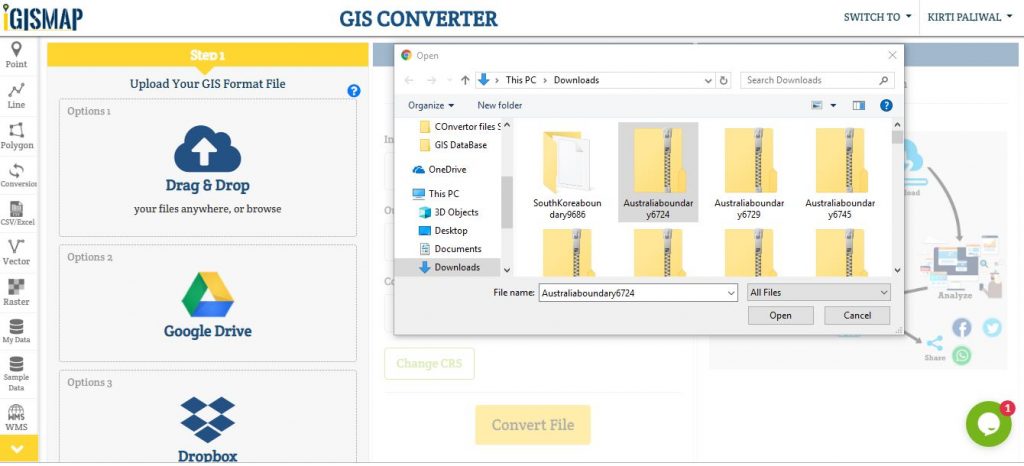Click the Search Downloads field
The width and height of the screenshot is (1024, 466).
click(810, 80)
